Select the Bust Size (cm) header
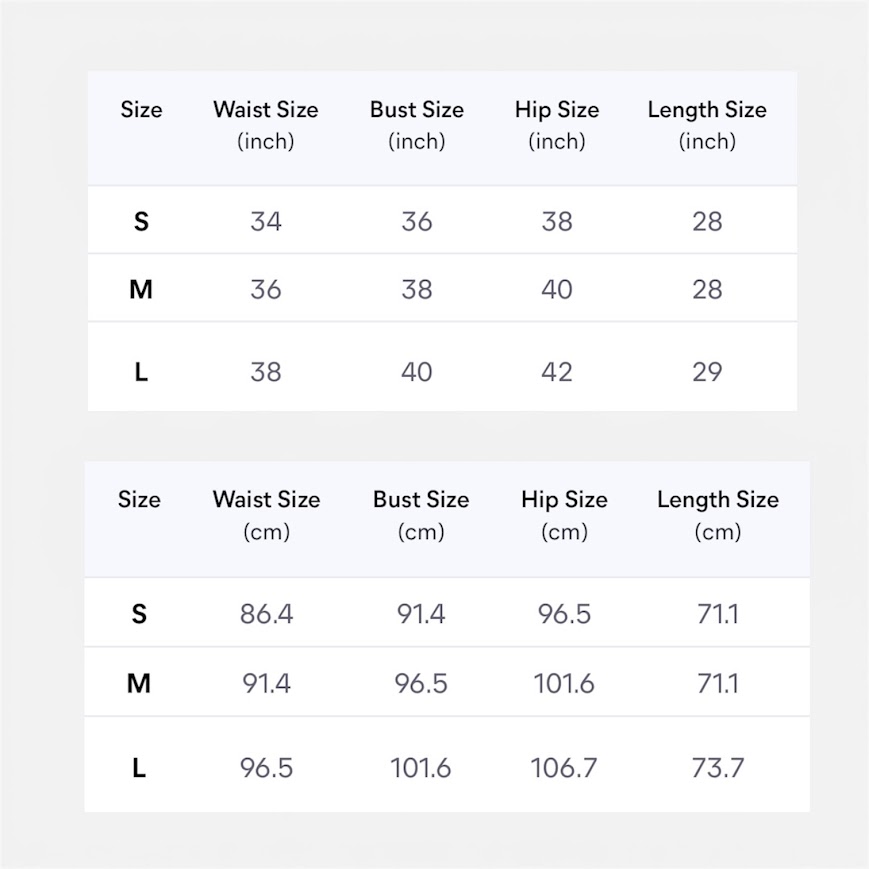869x869 pixels. pyautogui.click(x=421, y=515)
